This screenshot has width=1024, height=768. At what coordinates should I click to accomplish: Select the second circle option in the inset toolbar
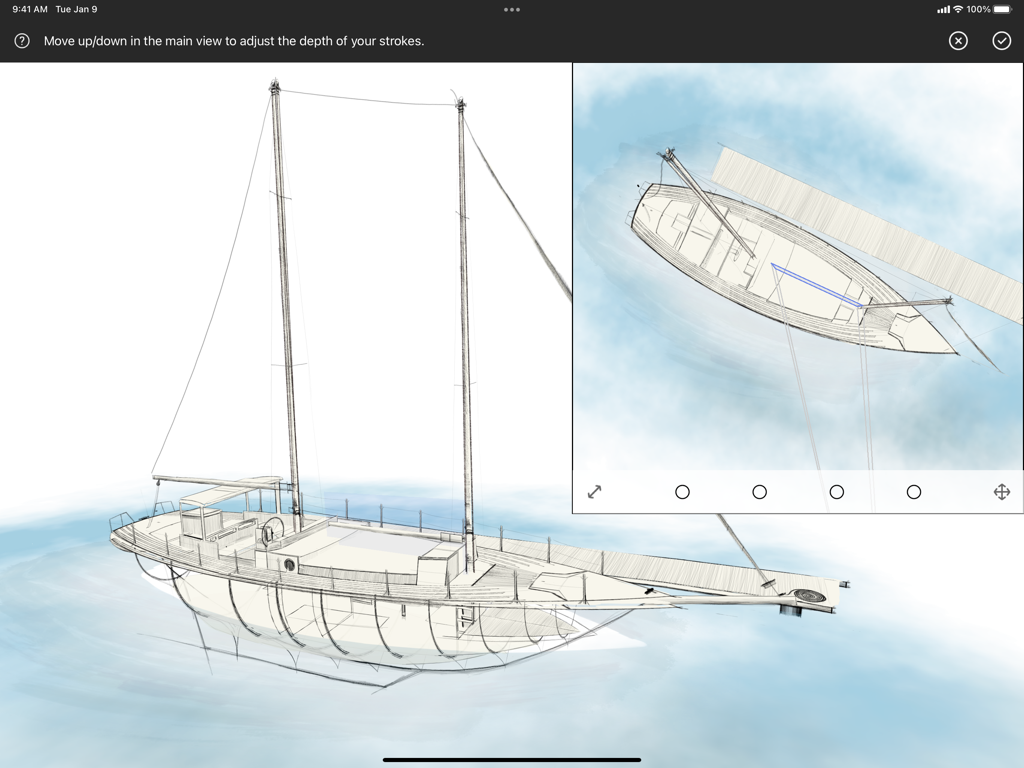(760, 491)
